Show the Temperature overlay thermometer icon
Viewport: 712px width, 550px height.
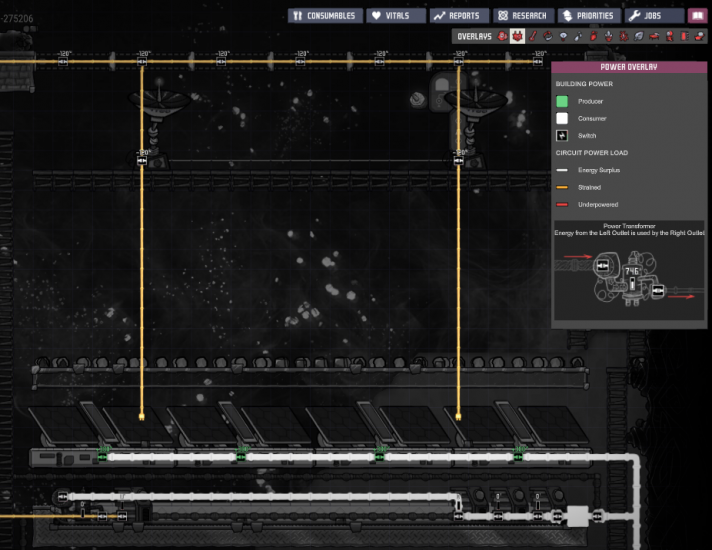(533, 36)
